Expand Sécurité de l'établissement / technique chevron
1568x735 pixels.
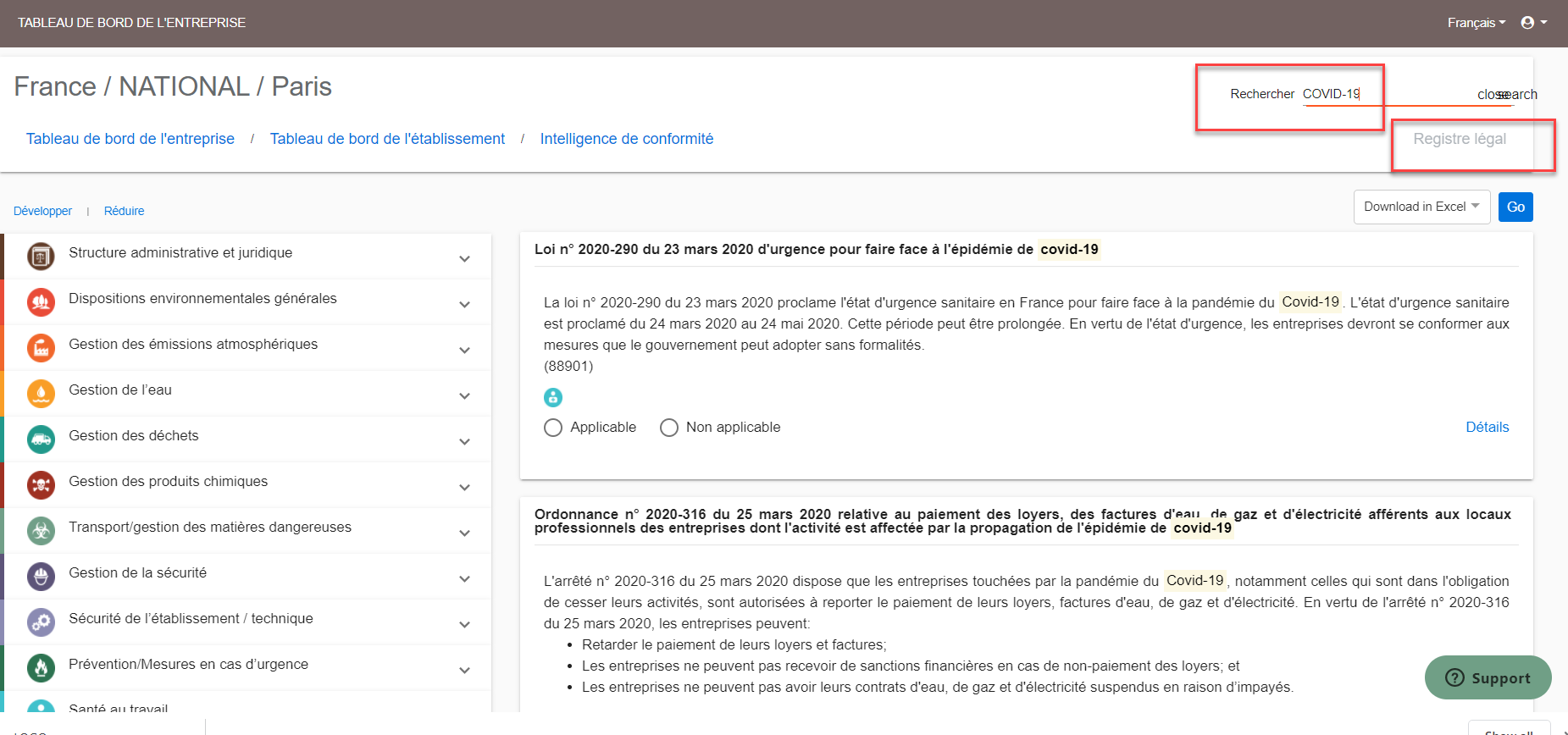point(464,625)
